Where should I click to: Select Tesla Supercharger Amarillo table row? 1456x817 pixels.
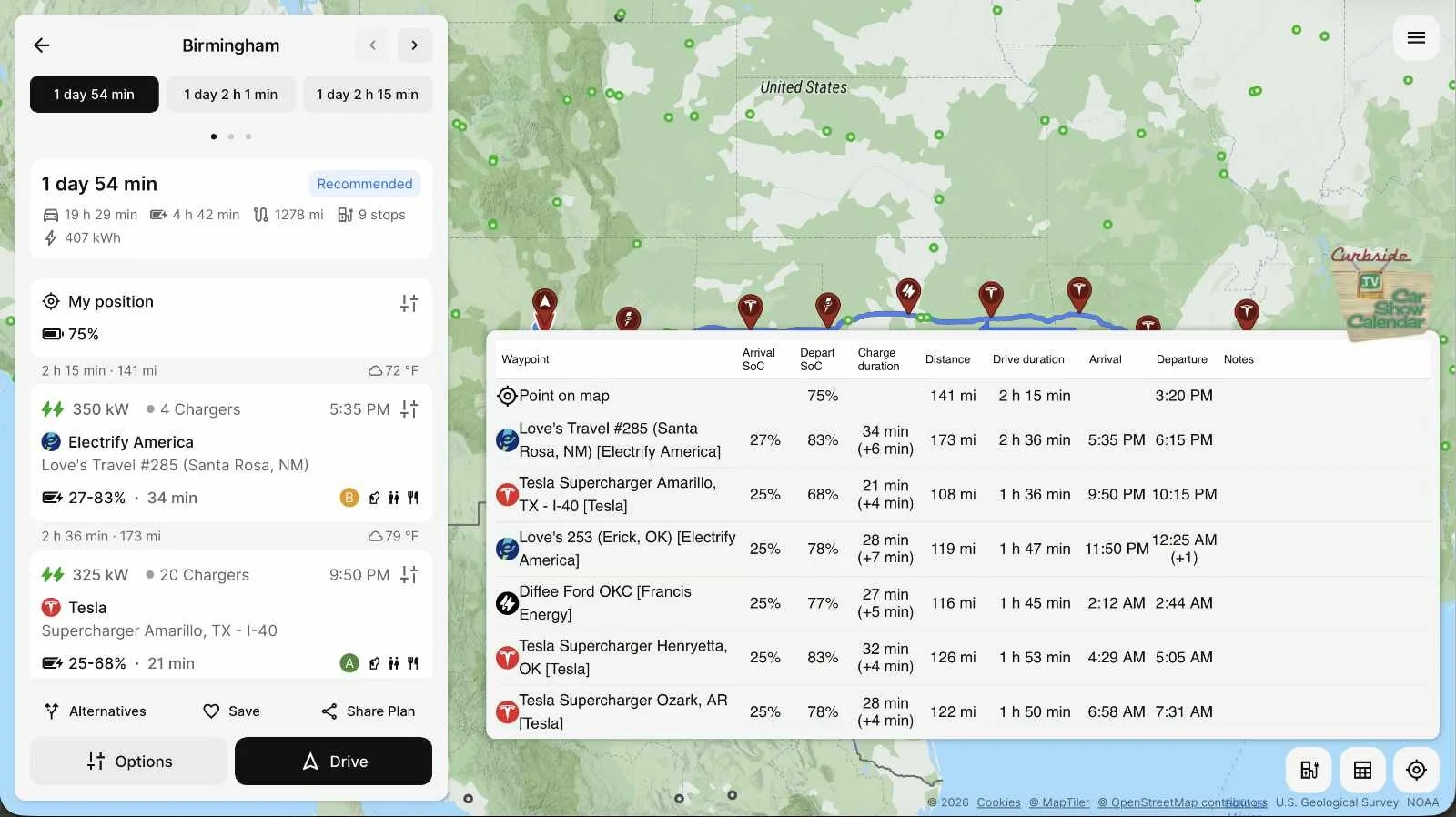coord(962,495)
